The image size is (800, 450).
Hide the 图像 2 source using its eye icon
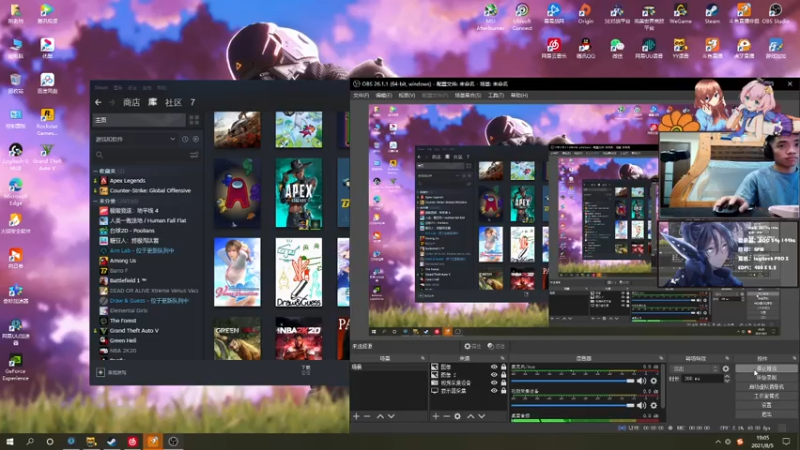(494, 375)
